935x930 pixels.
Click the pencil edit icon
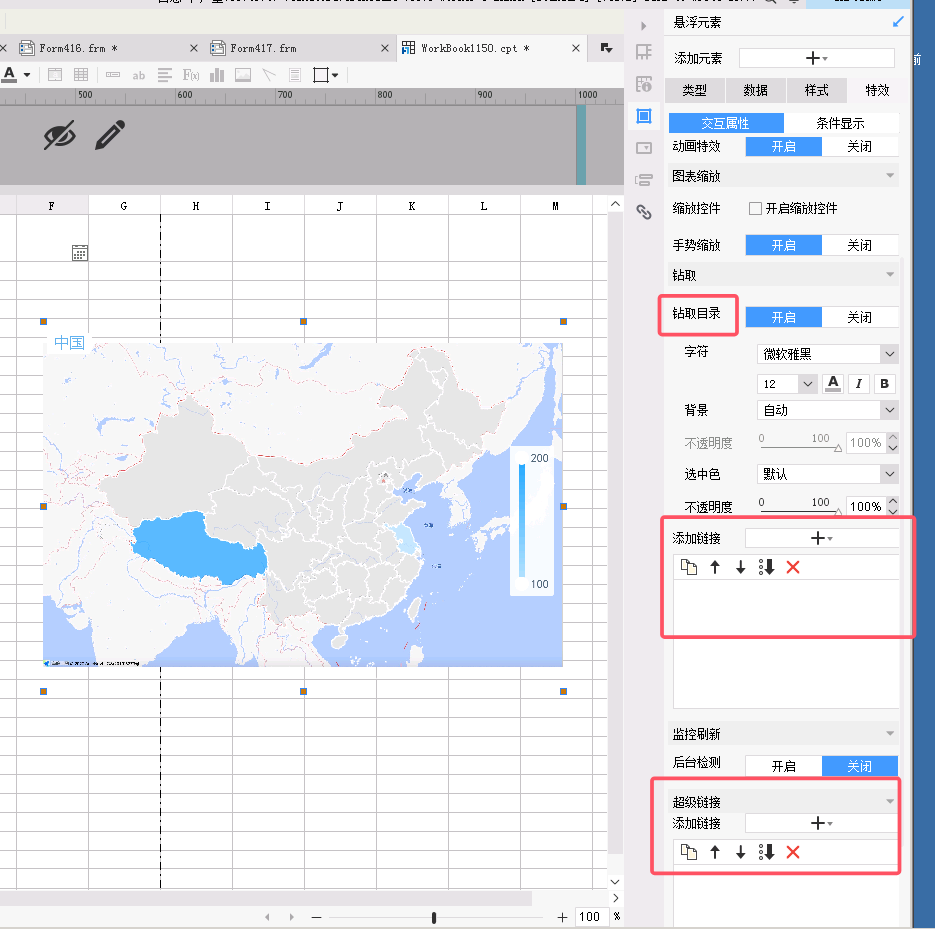pyautogui.click(x=110, y=135)
